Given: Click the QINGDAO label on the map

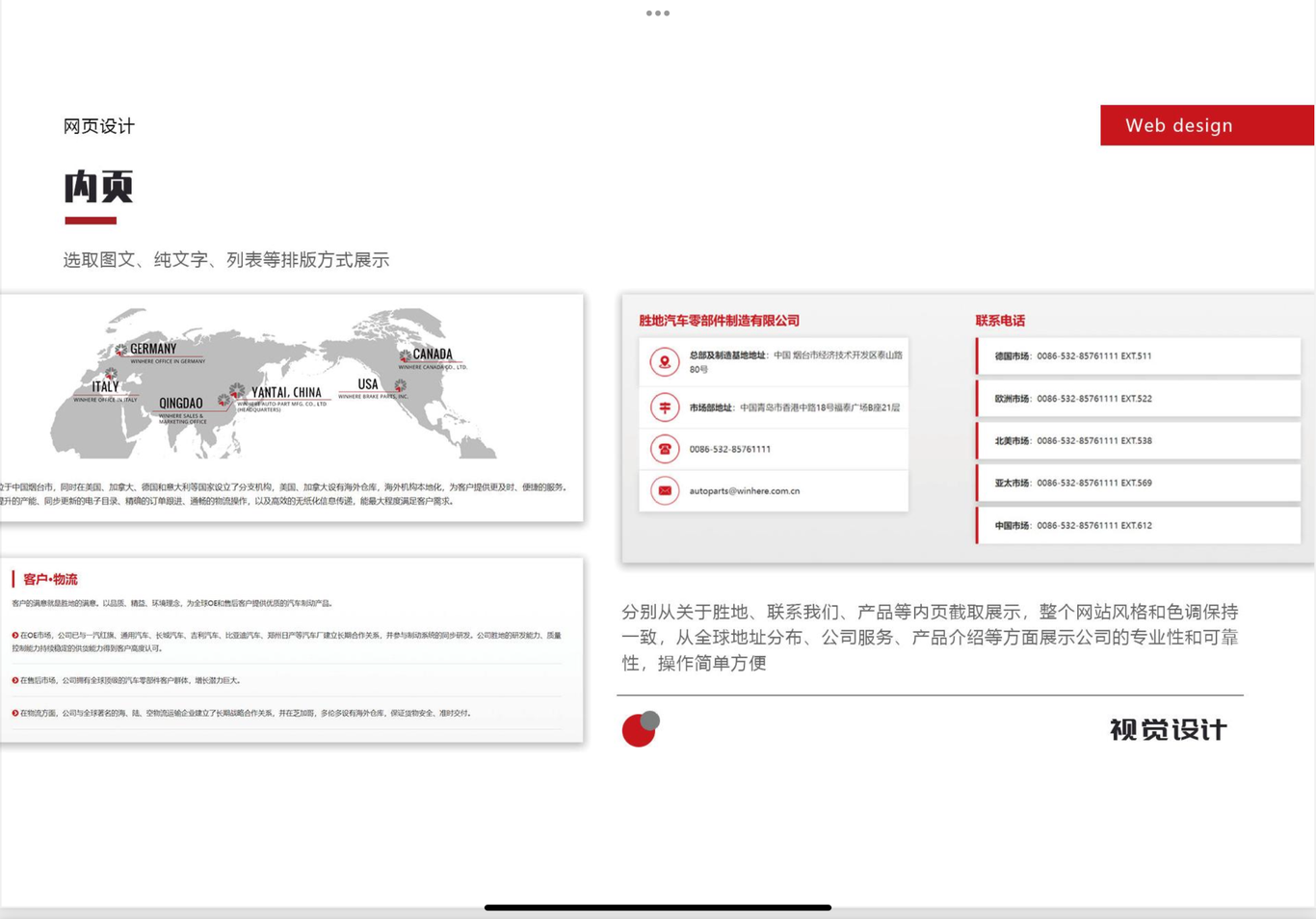Looking at the screenshot, I should point(181,404).
